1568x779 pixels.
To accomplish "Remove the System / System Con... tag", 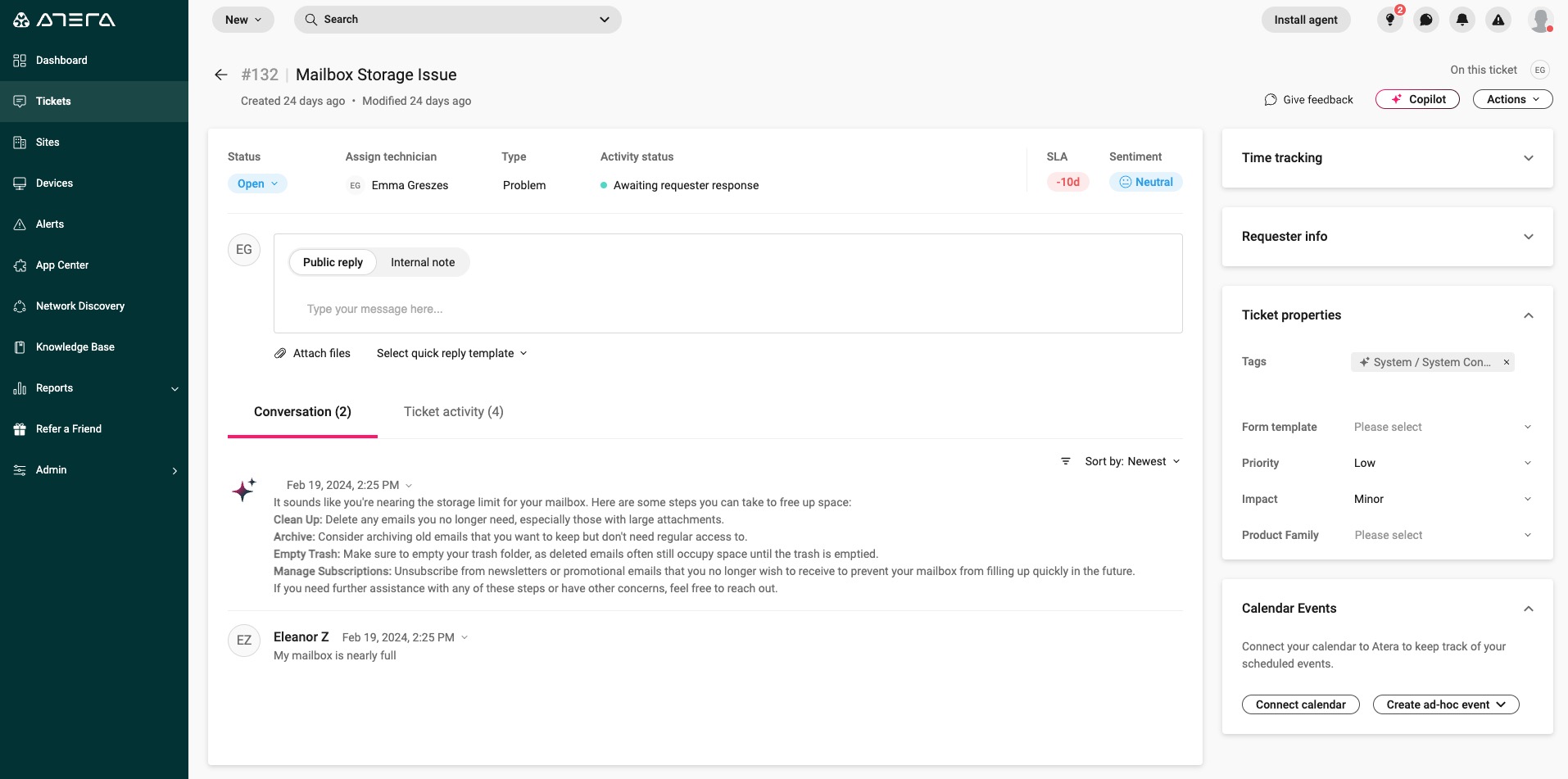I will click(1506, 362).
